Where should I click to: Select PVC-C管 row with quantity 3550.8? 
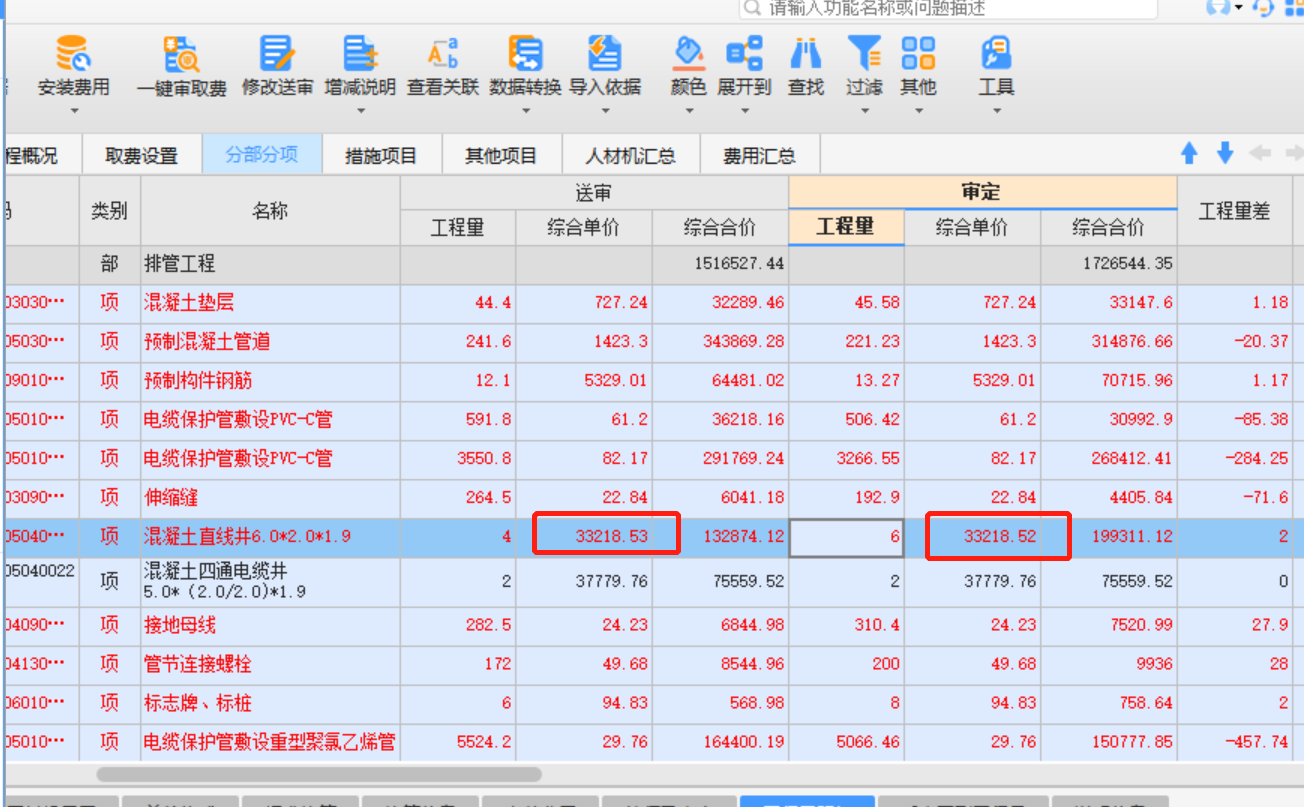click(238, 459)
